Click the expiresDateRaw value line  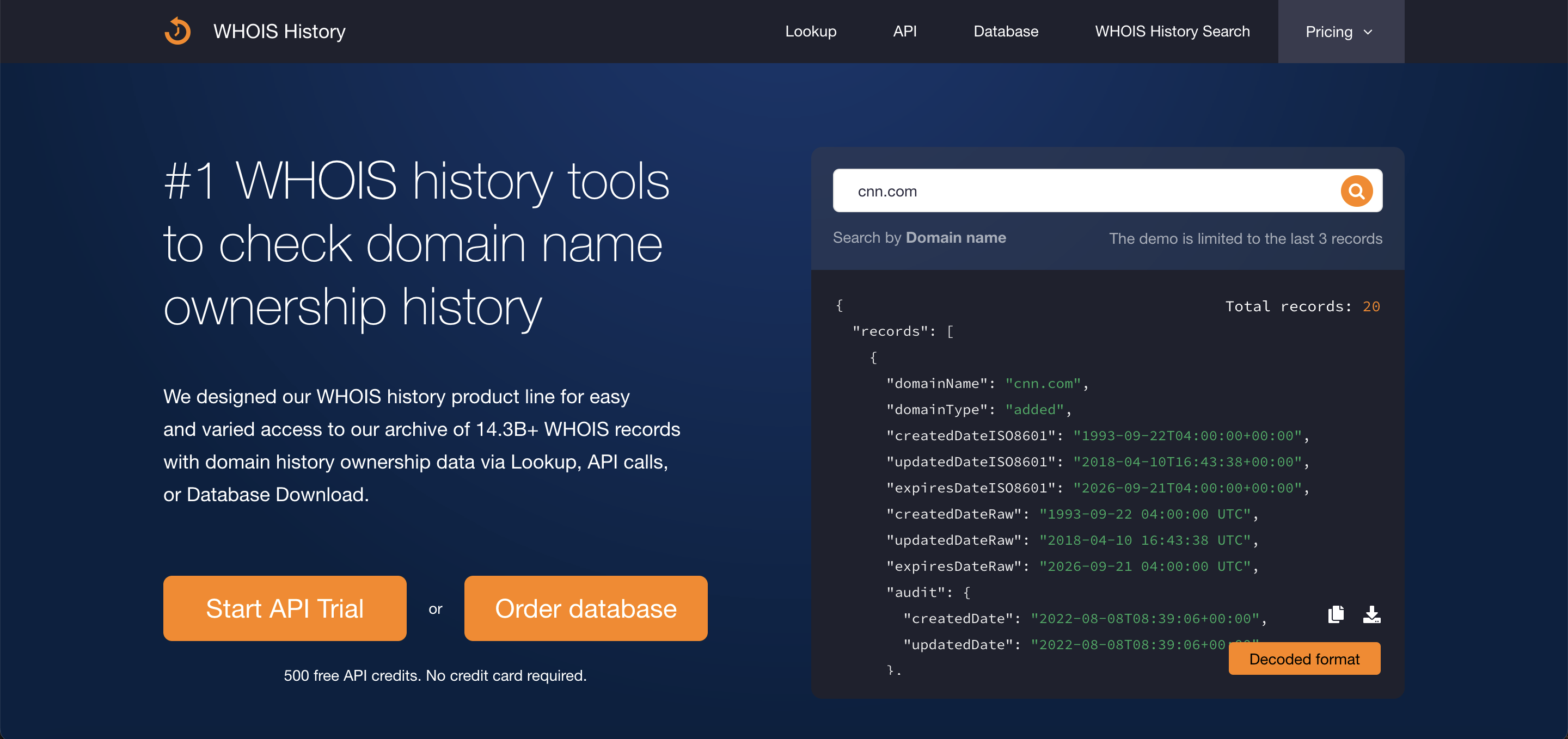(1072, 567)
